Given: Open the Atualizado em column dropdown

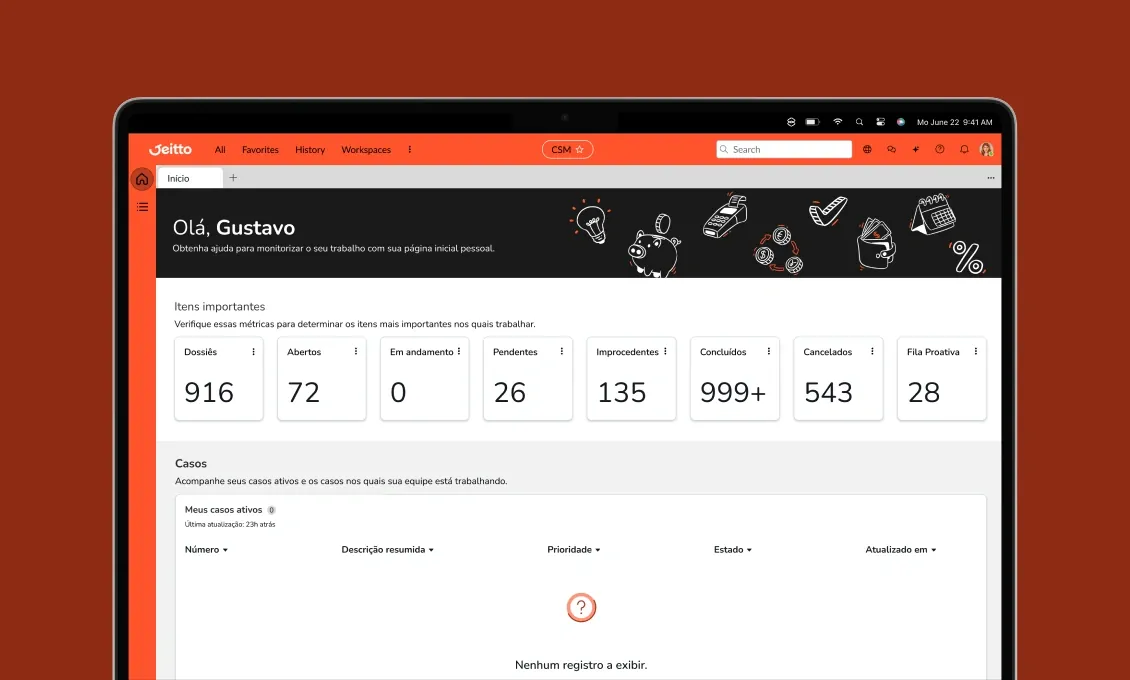Looking at the screenshot, I should (901, 550).
